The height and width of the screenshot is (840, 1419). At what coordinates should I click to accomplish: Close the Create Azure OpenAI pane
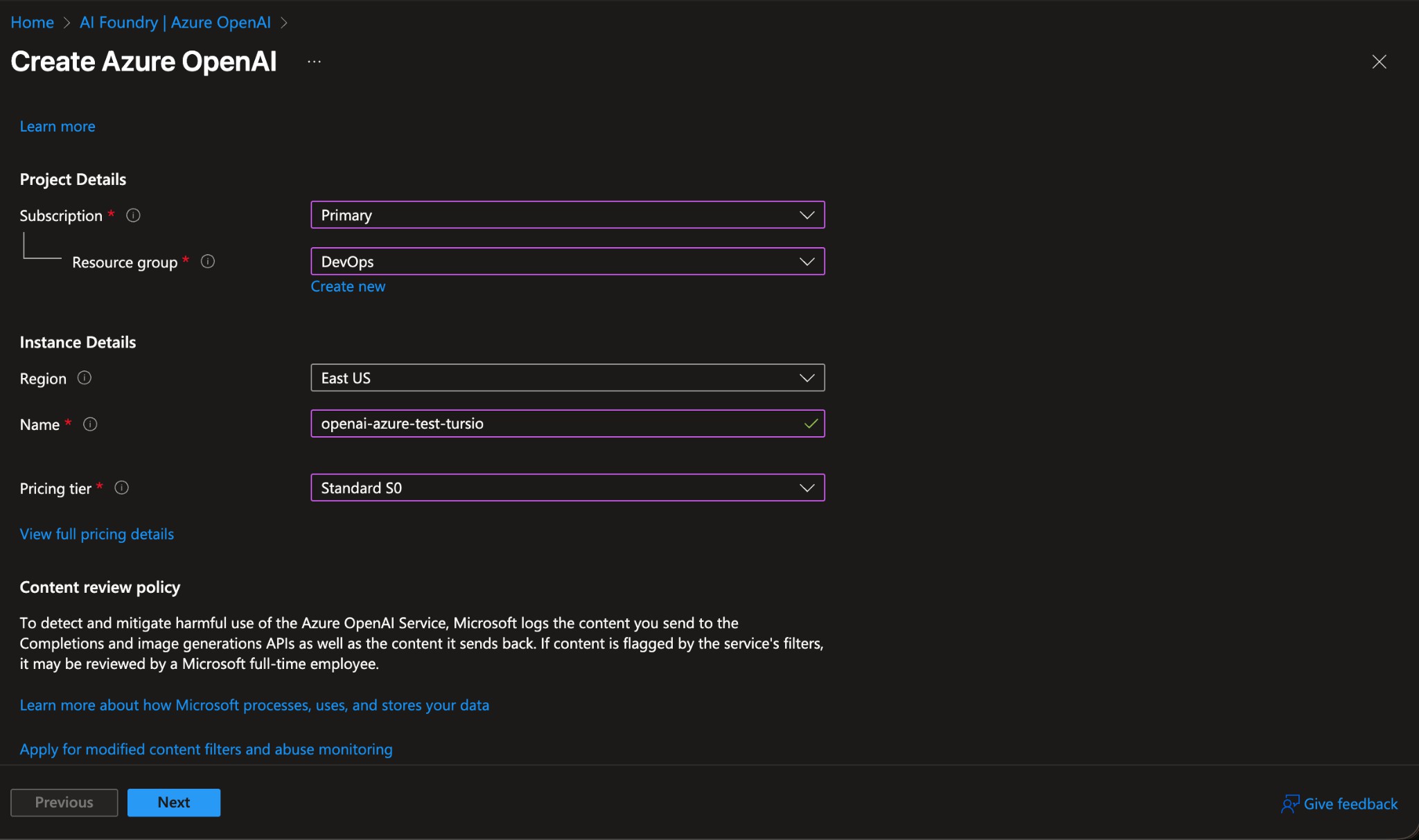pos(1379,62)
